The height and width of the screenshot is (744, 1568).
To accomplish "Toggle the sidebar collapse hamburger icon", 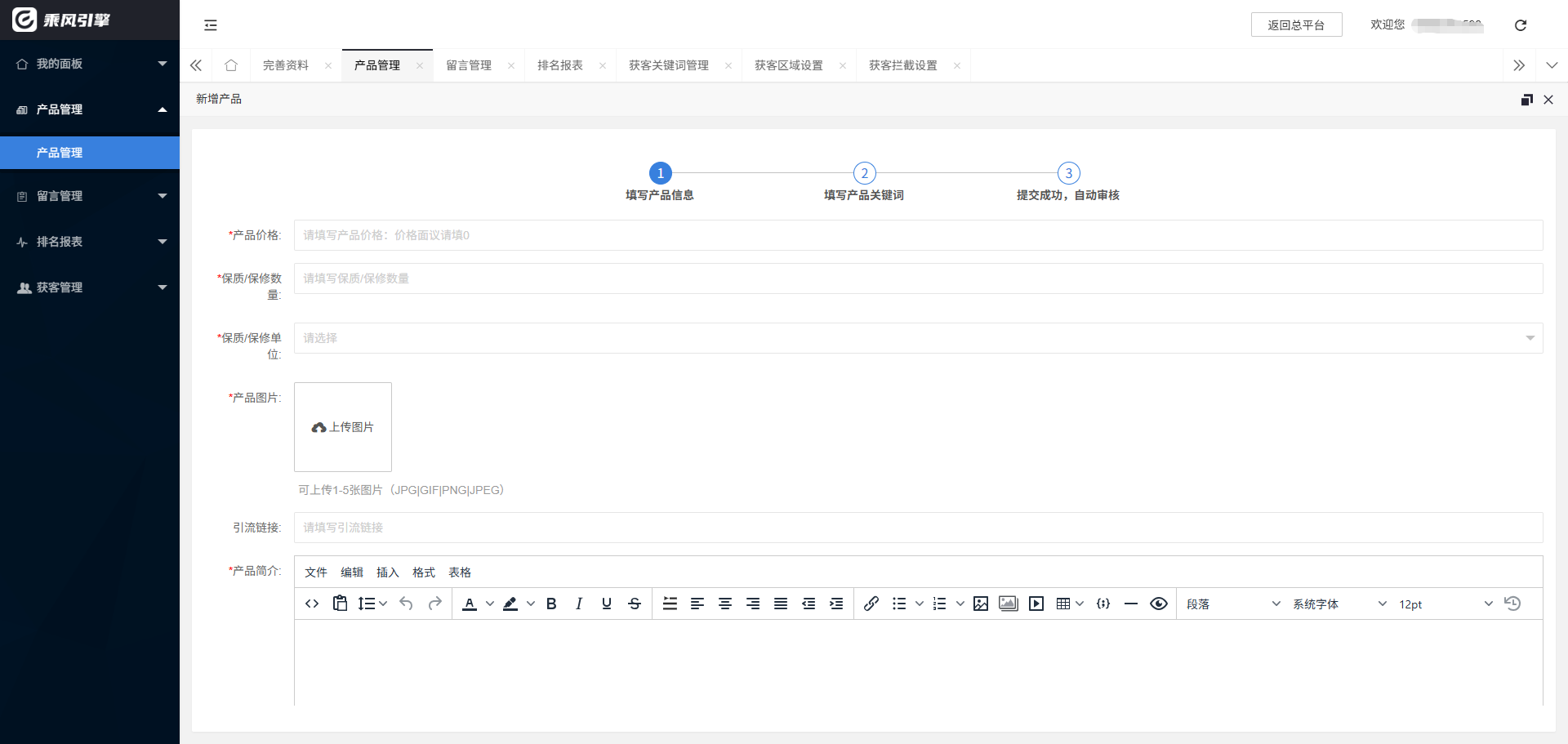I will pos(211,25).
